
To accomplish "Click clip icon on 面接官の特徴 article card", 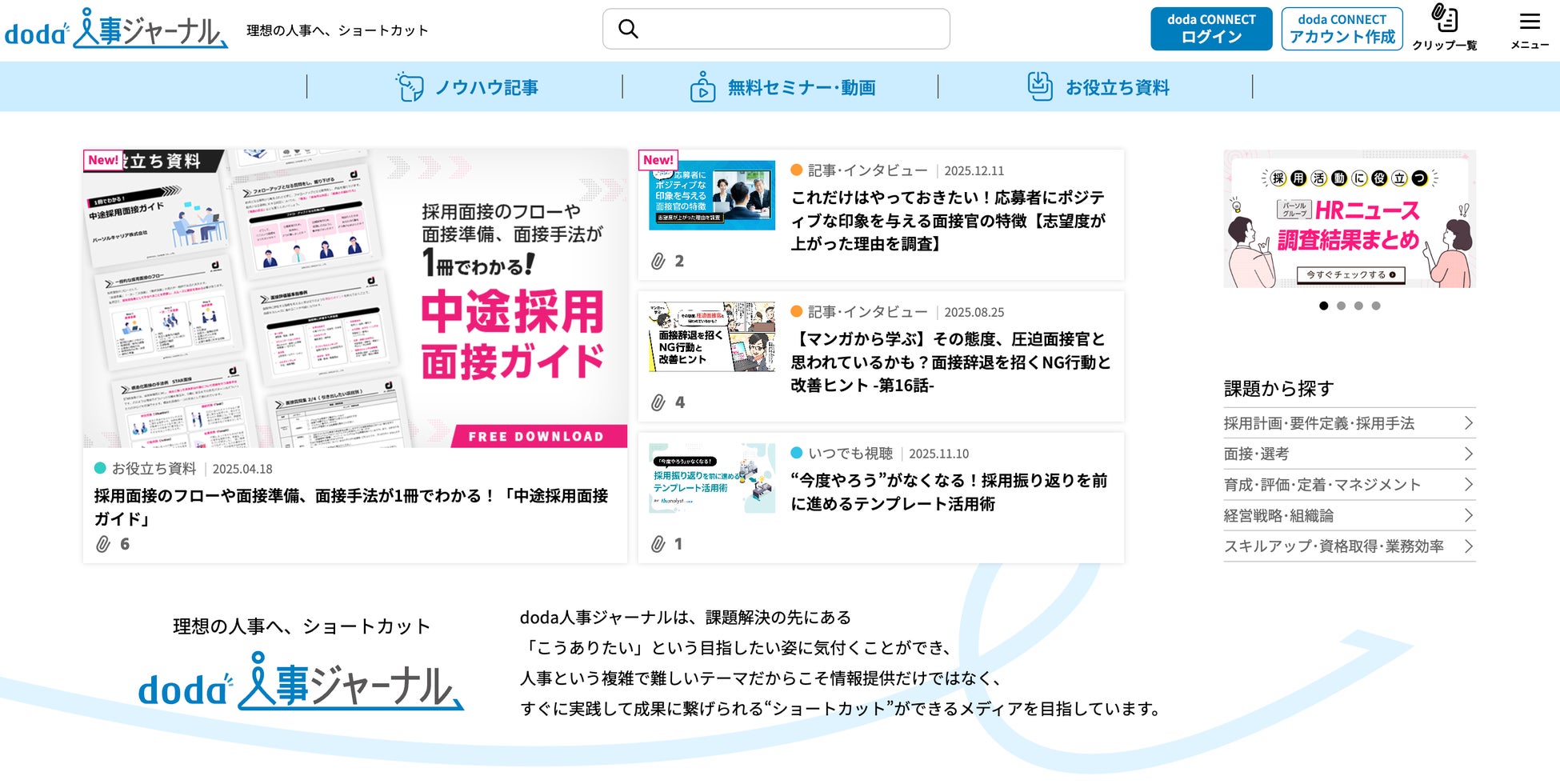I will click(x=658, y=261).
